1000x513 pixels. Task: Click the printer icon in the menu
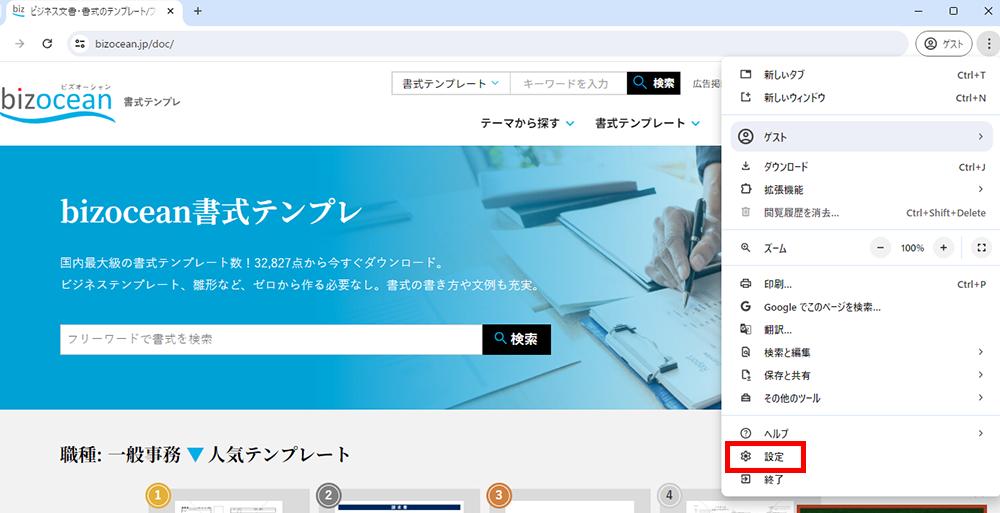(x=746, y=284)
